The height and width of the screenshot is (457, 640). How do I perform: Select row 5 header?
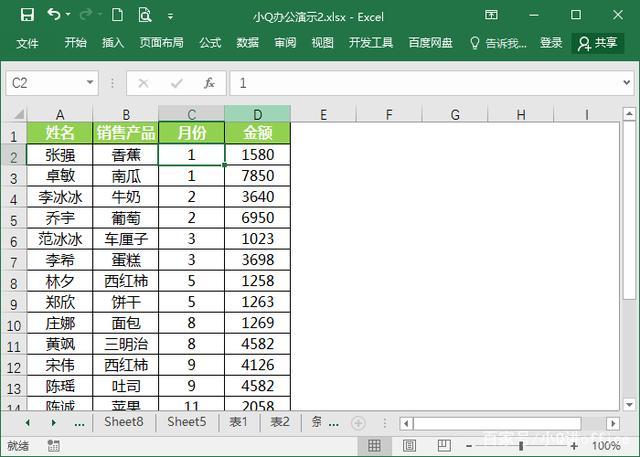tap(13, 219)
